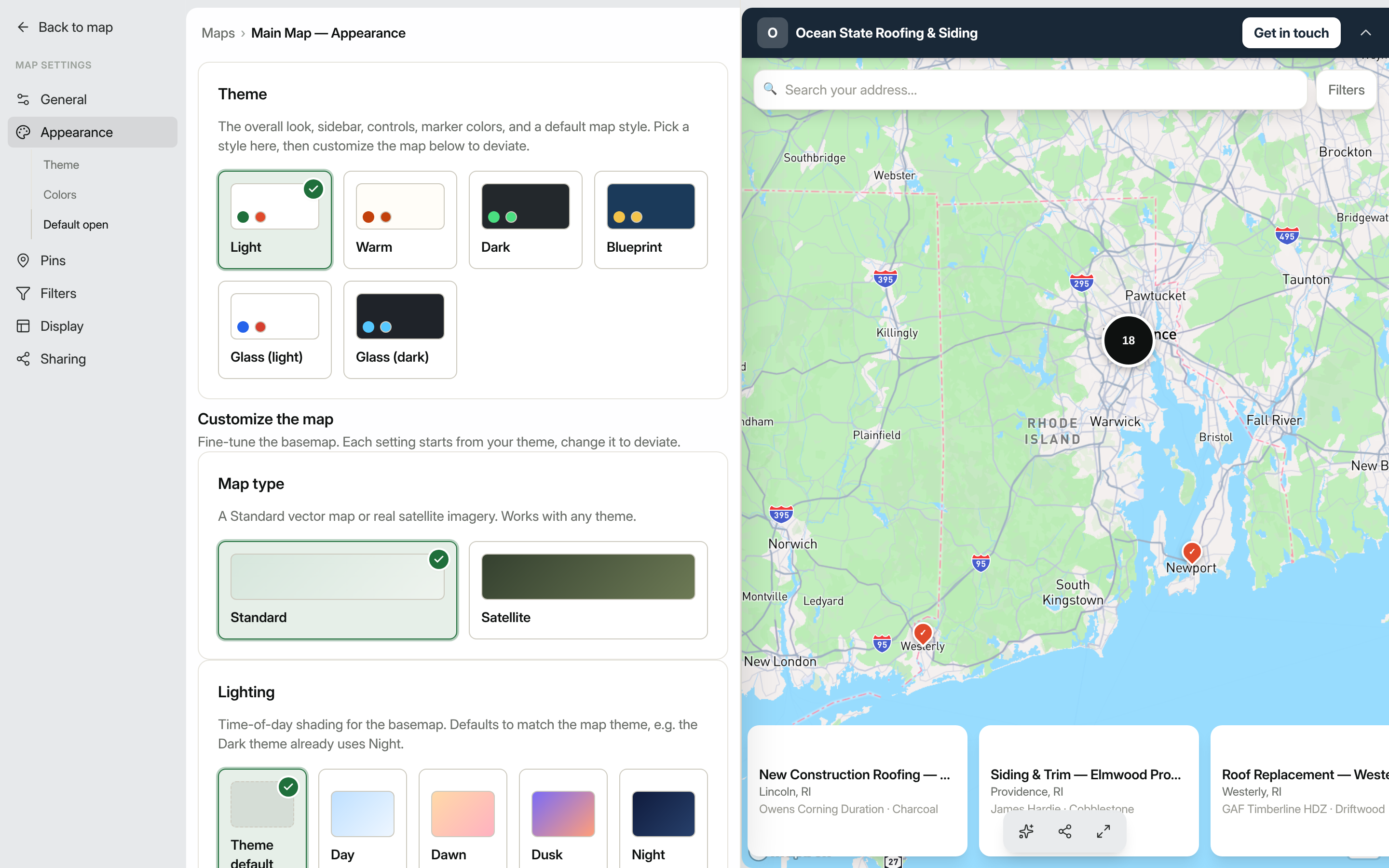Click the Ocean State Roofing logo avatar
Image resolution: width=1389 pixels, height=868 pixels.
[x=773, y=33]
